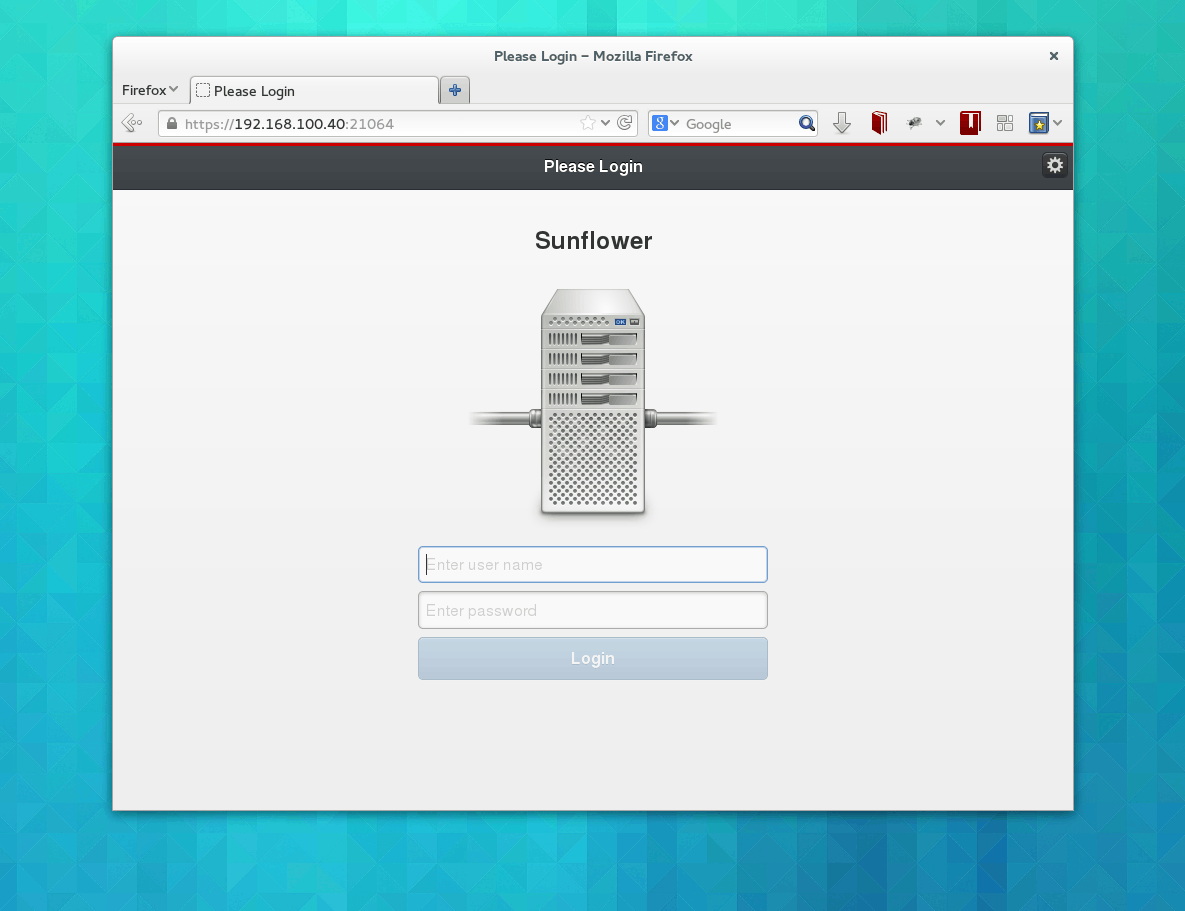This screenshot has height=911, width=1185.
Task: Click the Please Login header title
Action: [x=593, y=166]
